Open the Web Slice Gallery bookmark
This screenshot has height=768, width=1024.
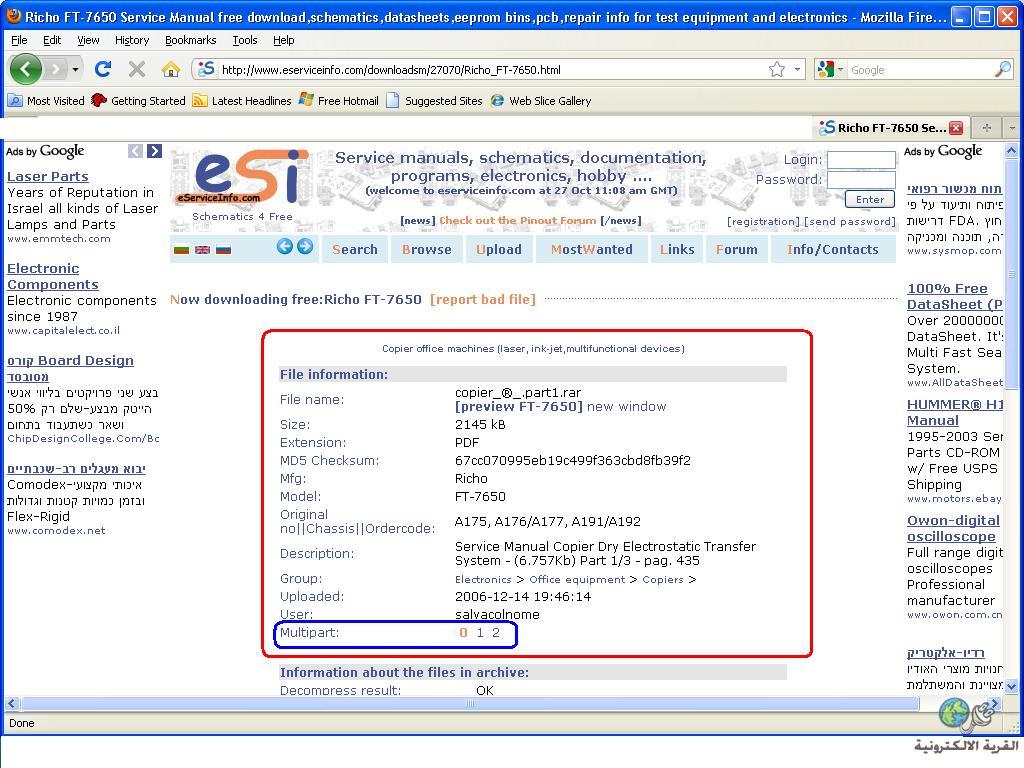click(x=541, y=101)
